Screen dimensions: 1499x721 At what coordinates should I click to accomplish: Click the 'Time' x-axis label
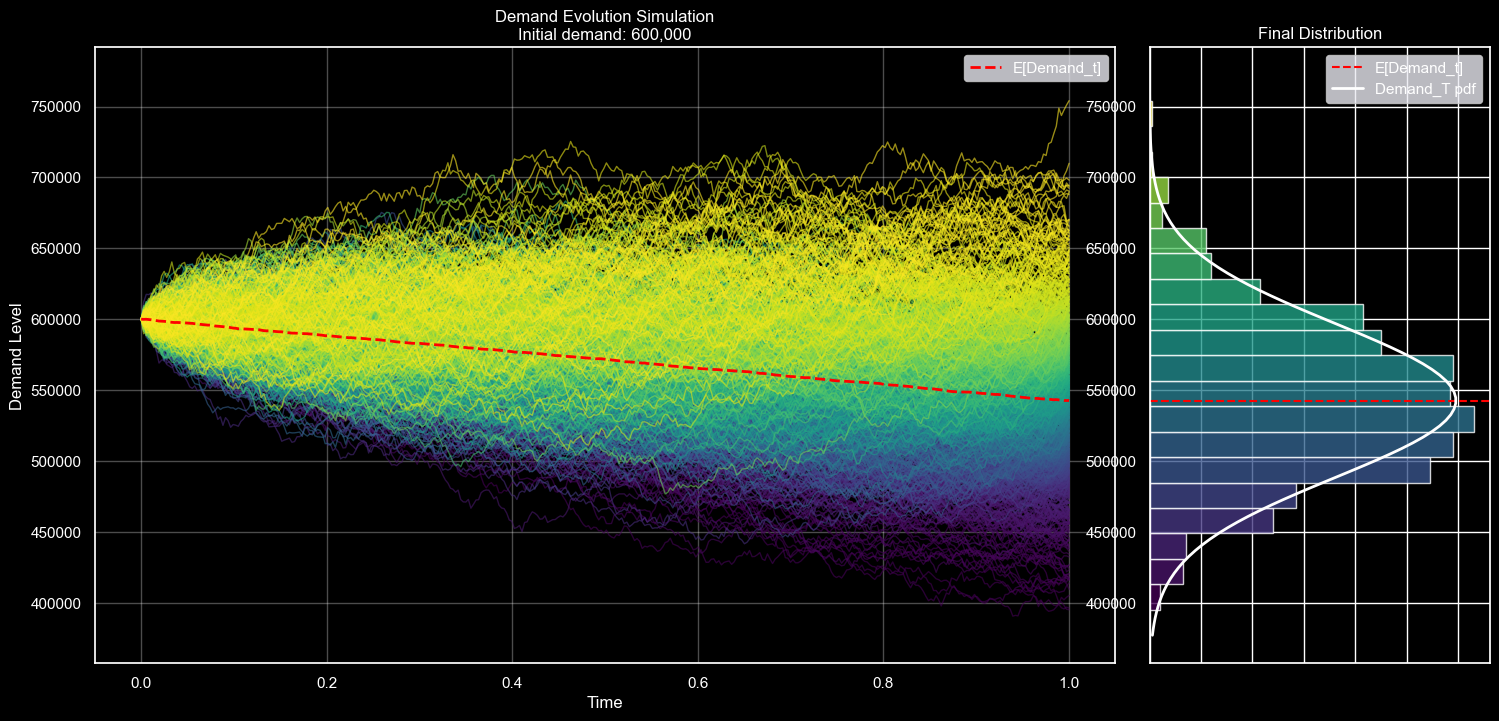pyautogui.click(x=604, y=703)
